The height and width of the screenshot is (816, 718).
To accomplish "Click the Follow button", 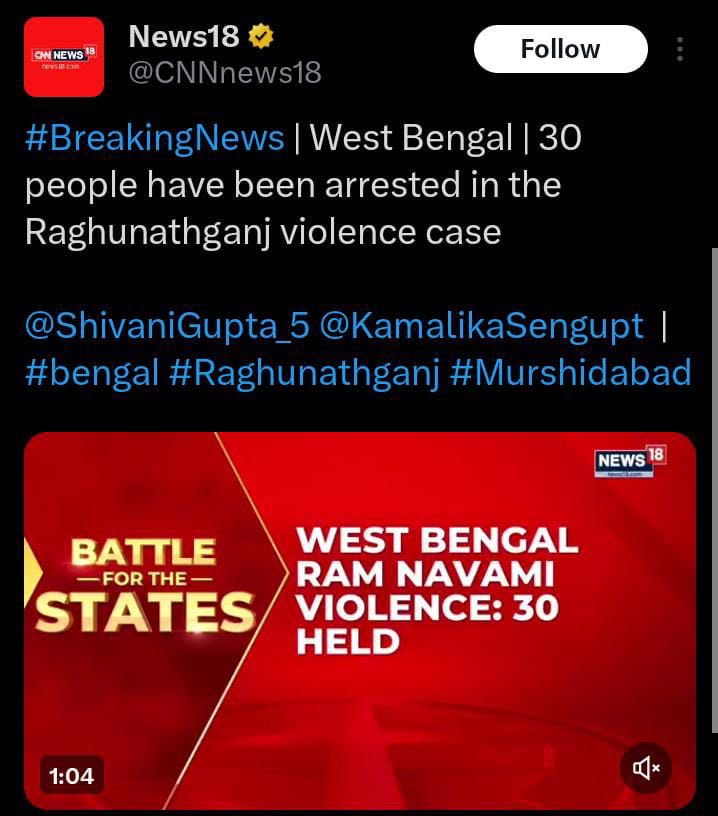I will pyautogui.click(x=560, y=49).
